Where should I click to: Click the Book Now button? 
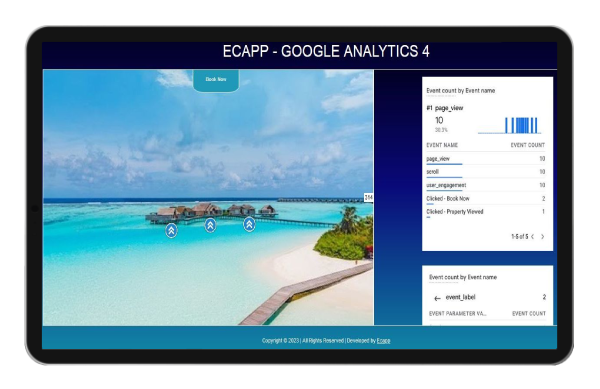[x=216, y=80]
